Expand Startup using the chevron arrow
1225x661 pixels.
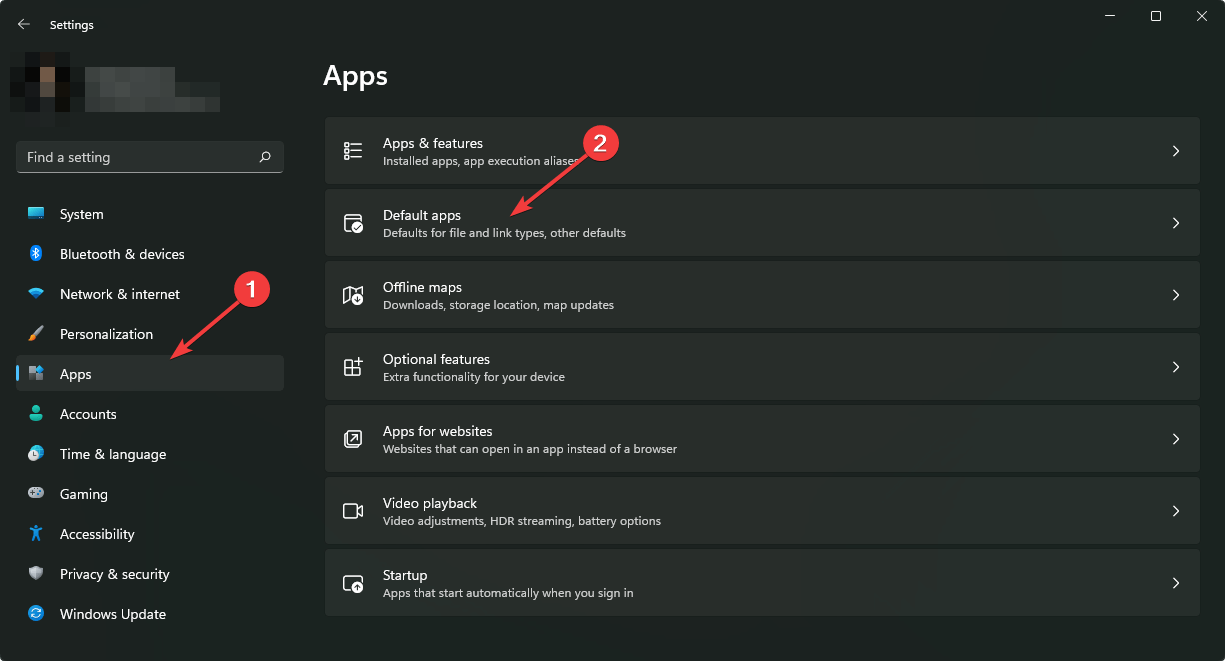point(1176,583)
